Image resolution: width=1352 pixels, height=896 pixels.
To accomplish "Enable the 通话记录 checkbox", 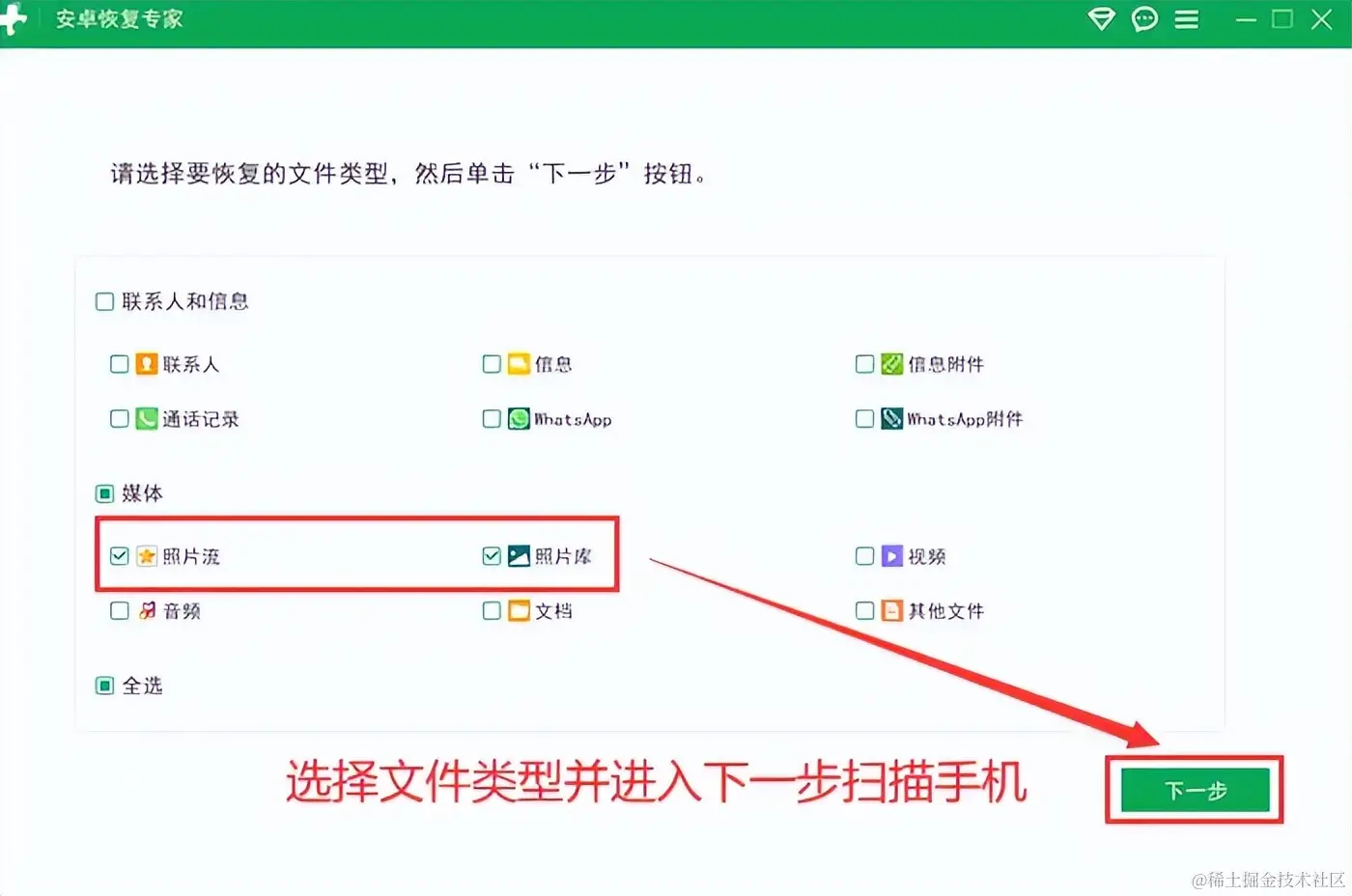I will click(x=119, y=419).
